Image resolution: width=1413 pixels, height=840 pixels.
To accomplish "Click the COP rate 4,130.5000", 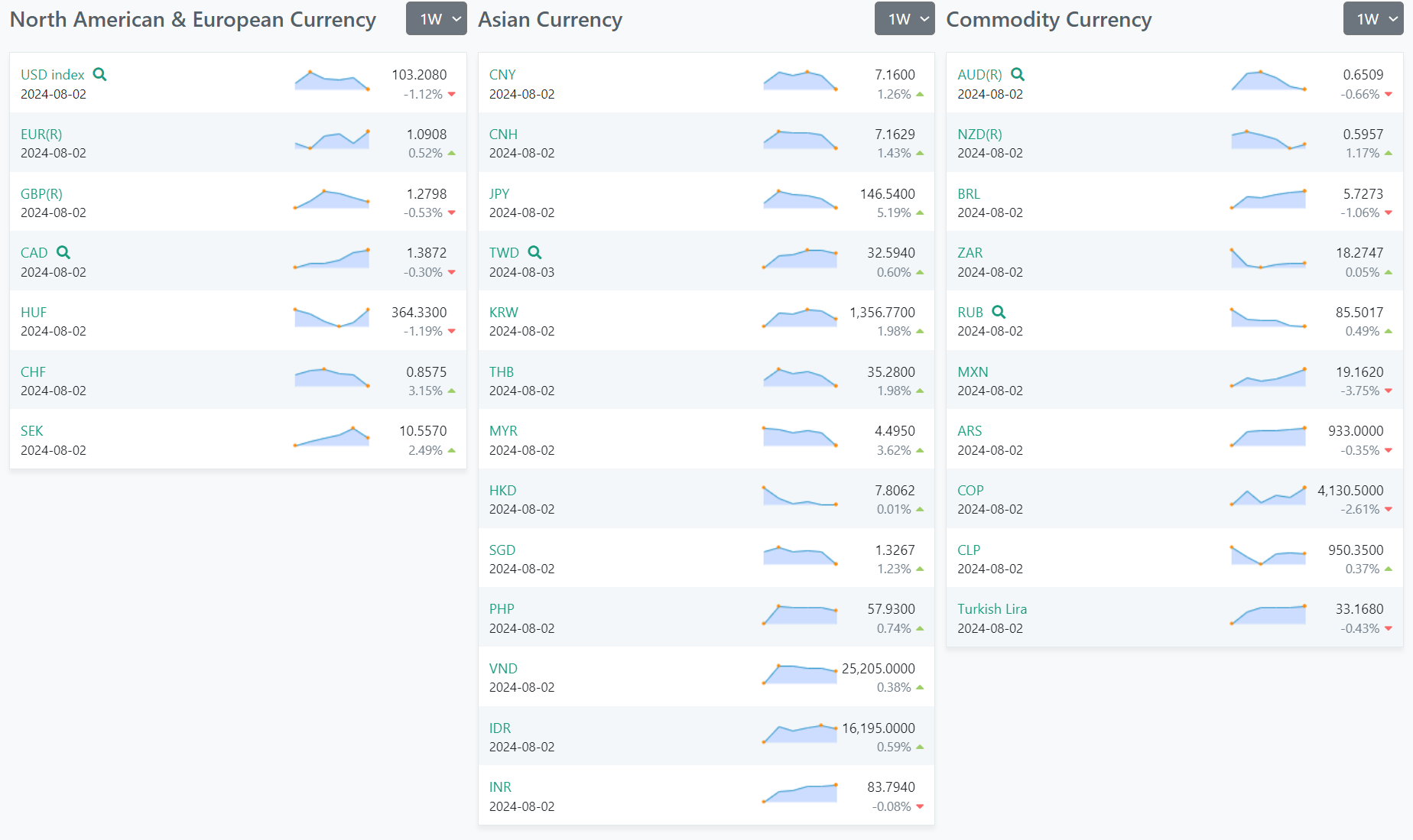I will pyautogui.click(x=1350, y=490).
